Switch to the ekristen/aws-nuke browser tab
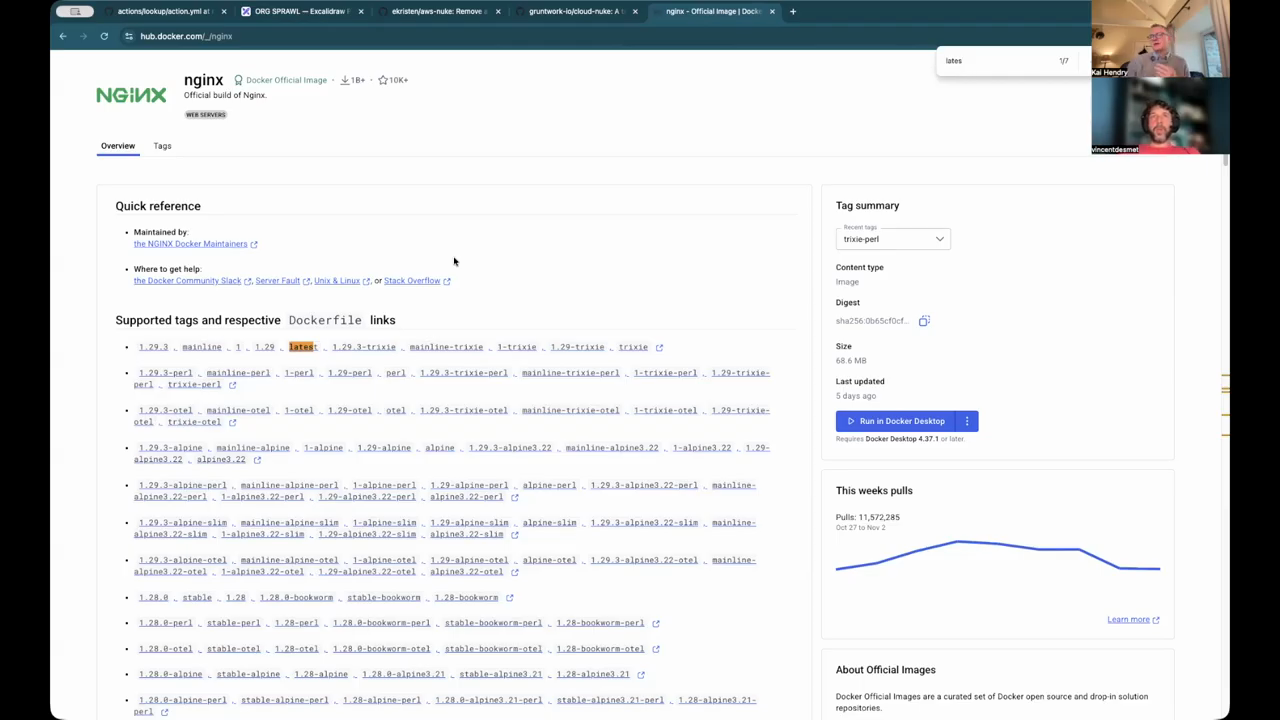Viewport: 1280px width, 720px height. coord(438,12)
